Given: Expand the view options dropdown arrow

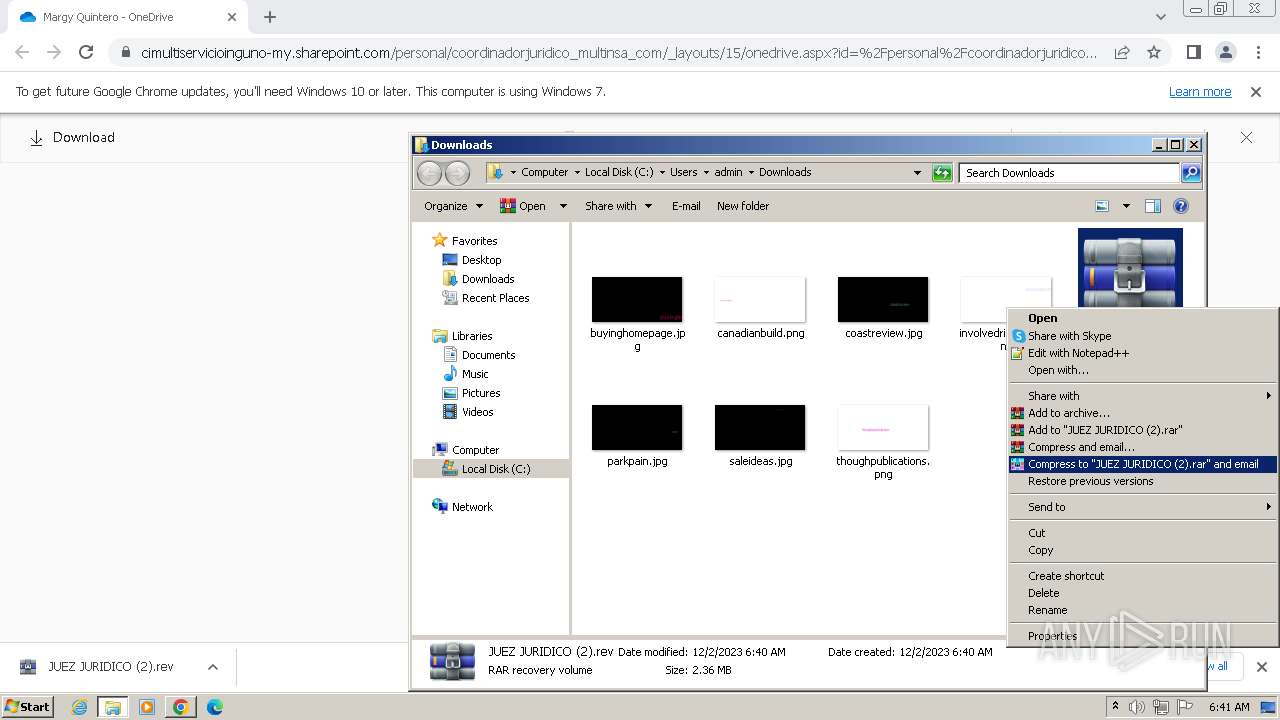Looking at the screenshot, I should (1126, 206).
